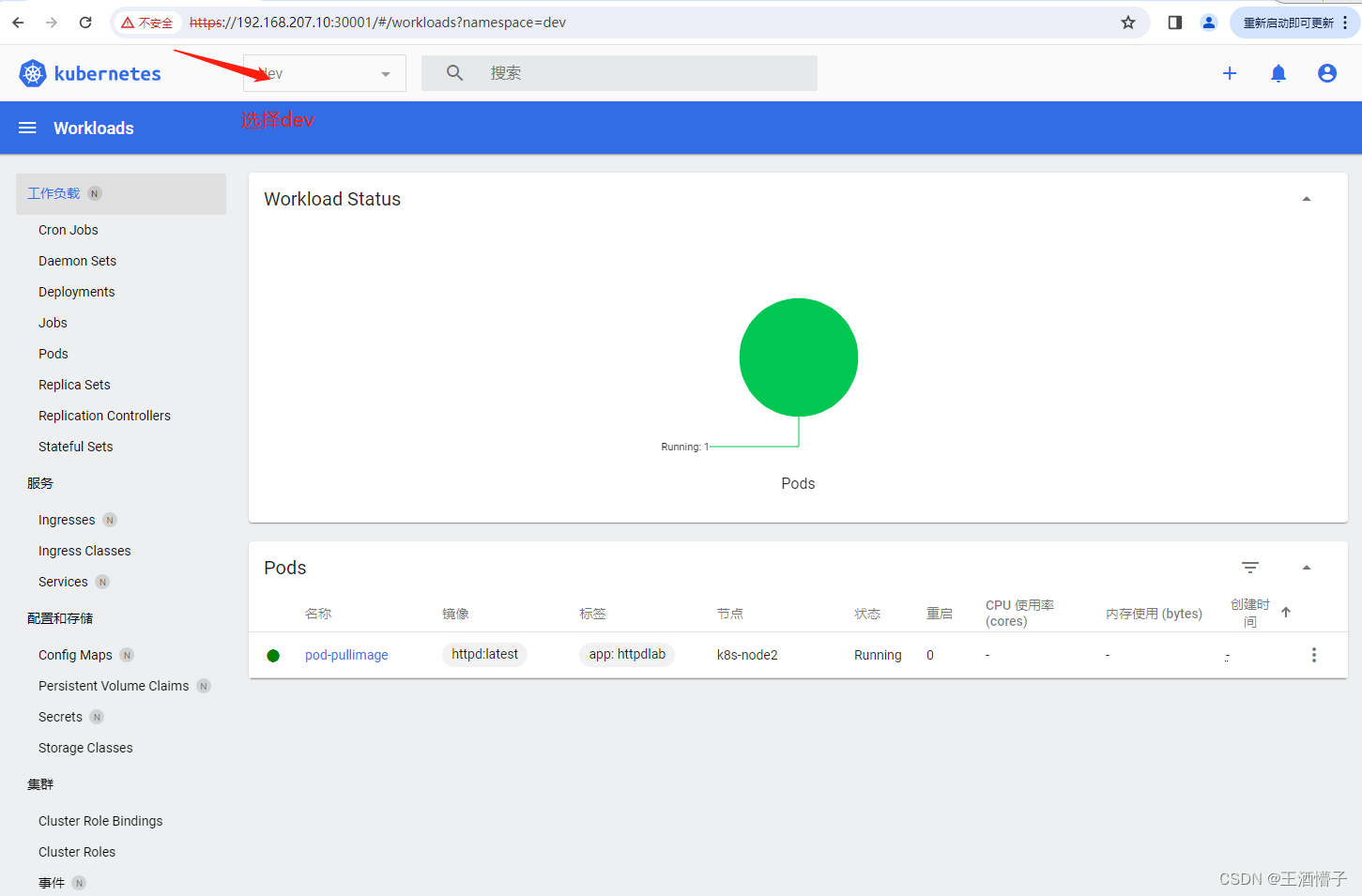The image size is (1362, 896).
Task: Open the namespace dropdown
Action: (325, 73)
